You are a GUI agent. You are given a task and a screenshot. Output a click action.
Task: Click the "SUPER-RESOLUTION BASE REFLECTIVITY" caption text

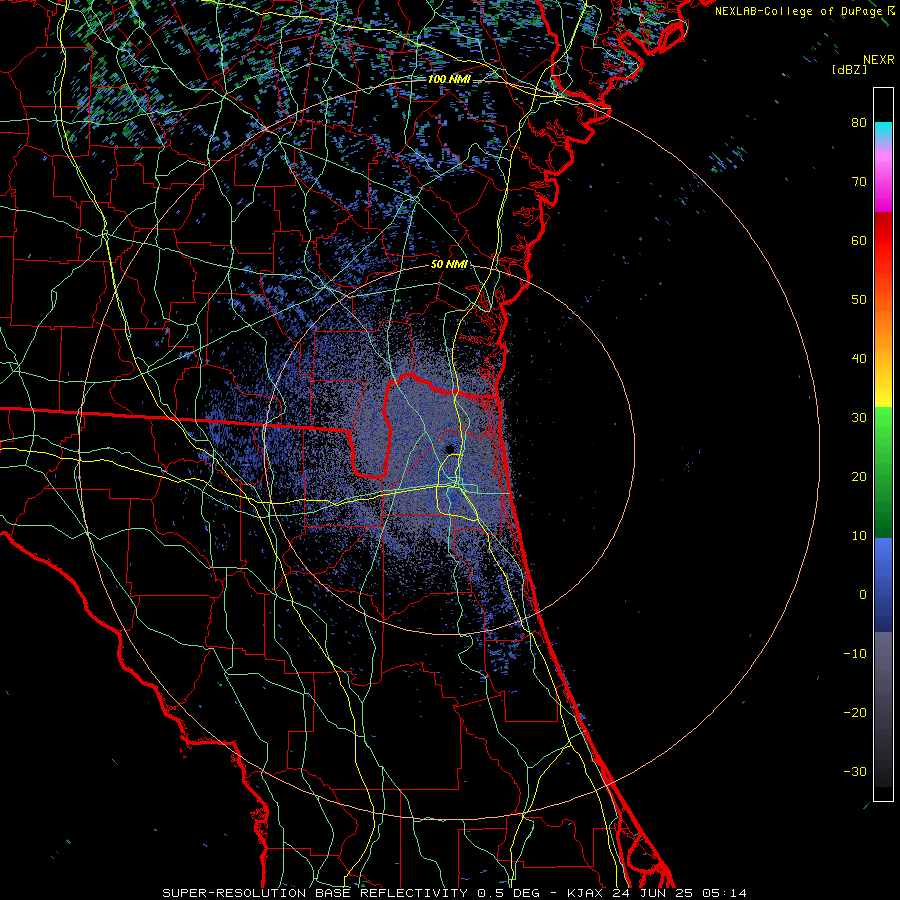pyautogui.click(x=315, y=893)
